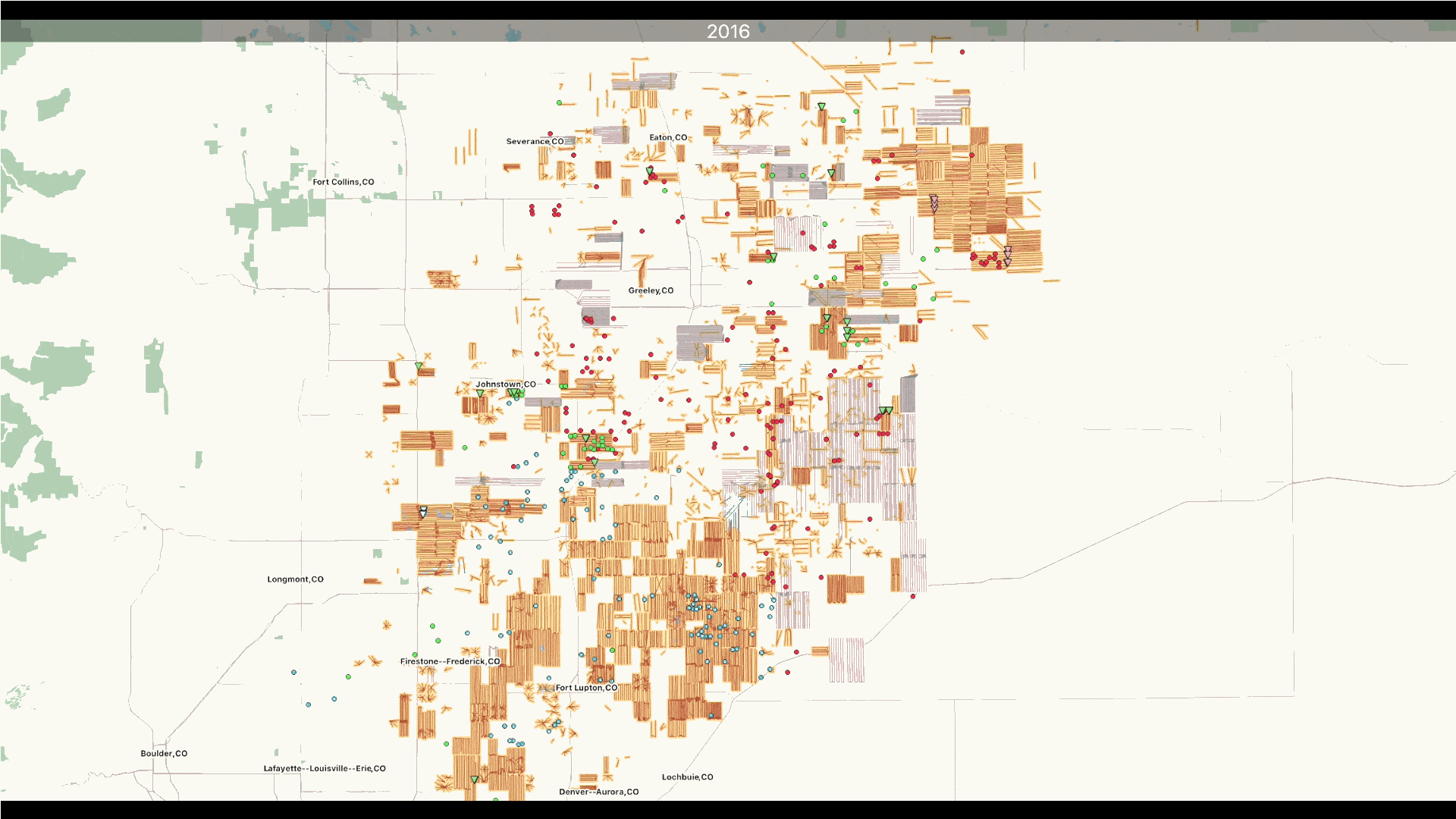Viewport: 1456px width, 819px height.
Task: Click the green triangle marker northwest of Johnstown
Action: click(419, 366)
